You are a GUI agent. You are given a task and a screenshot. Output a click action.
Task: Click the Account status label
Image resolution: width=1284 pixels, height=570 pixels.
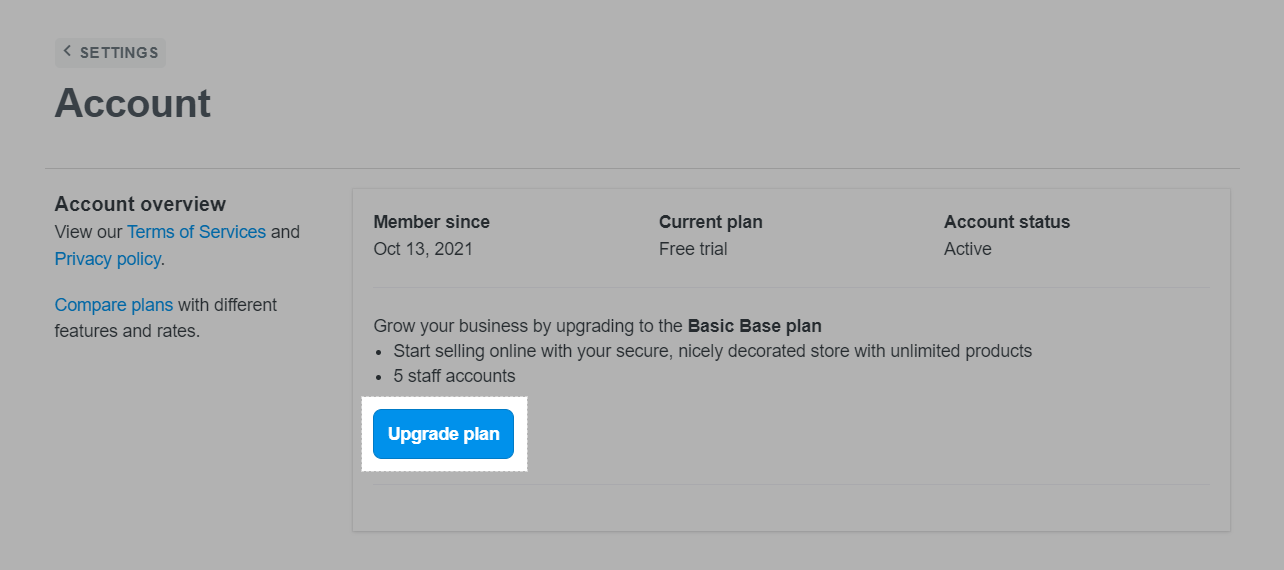[x=1006, y=222]
